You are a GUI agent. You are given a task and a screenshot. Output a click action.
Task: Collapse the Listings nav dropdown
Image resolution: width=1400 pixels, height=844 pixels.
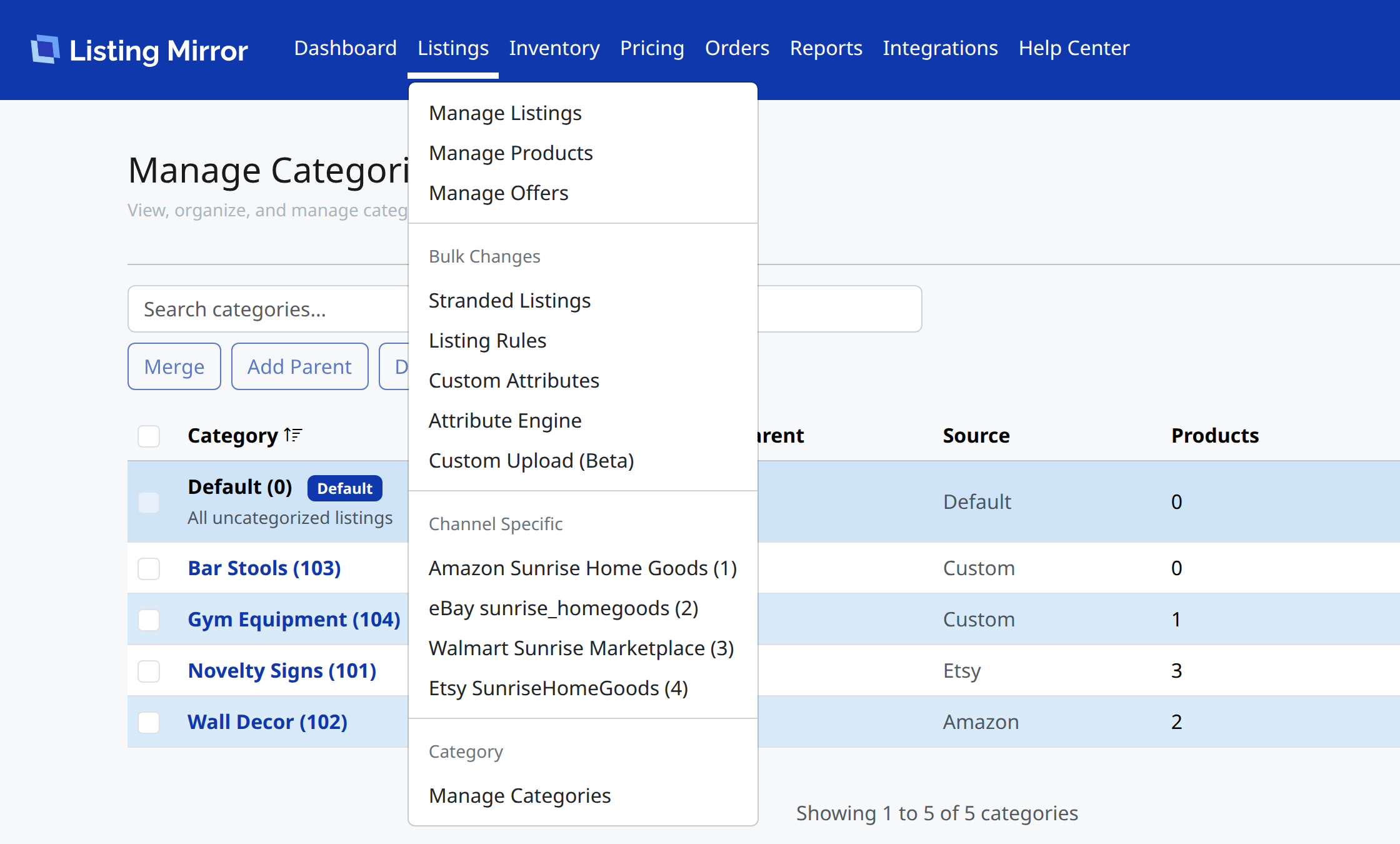[x=453, y=48]
